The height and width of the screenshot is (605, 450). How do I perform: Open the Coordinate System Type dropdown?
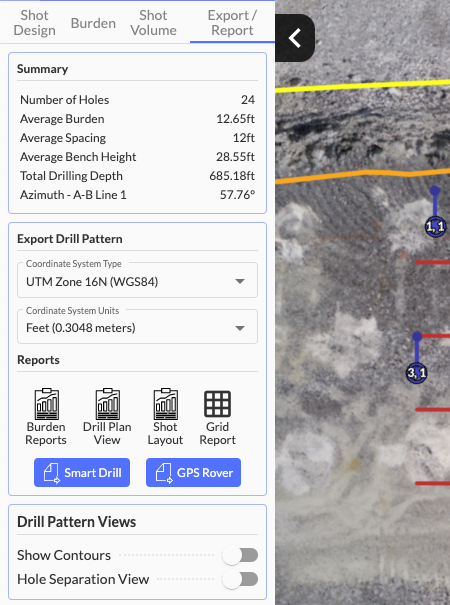coord(137,280)
